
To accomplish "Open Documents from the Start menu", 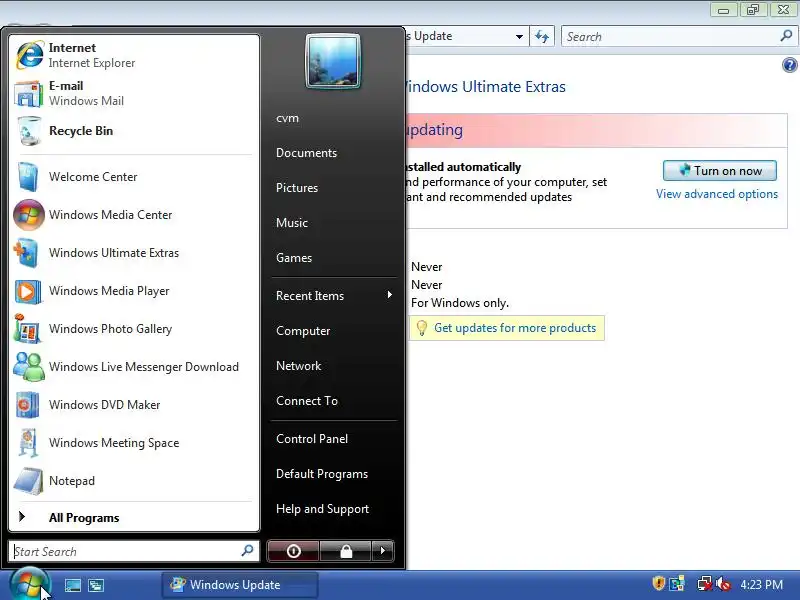I will pos(306,153).
